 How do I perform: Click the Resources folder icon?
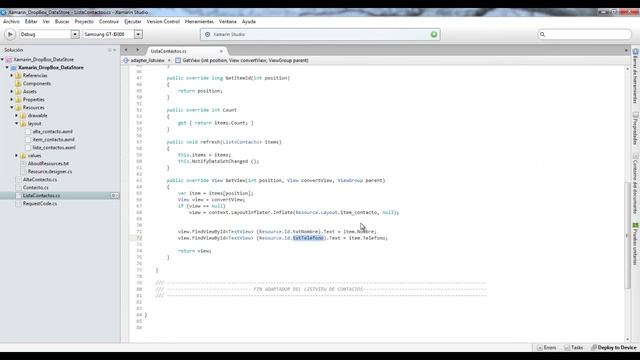(18, 107)
